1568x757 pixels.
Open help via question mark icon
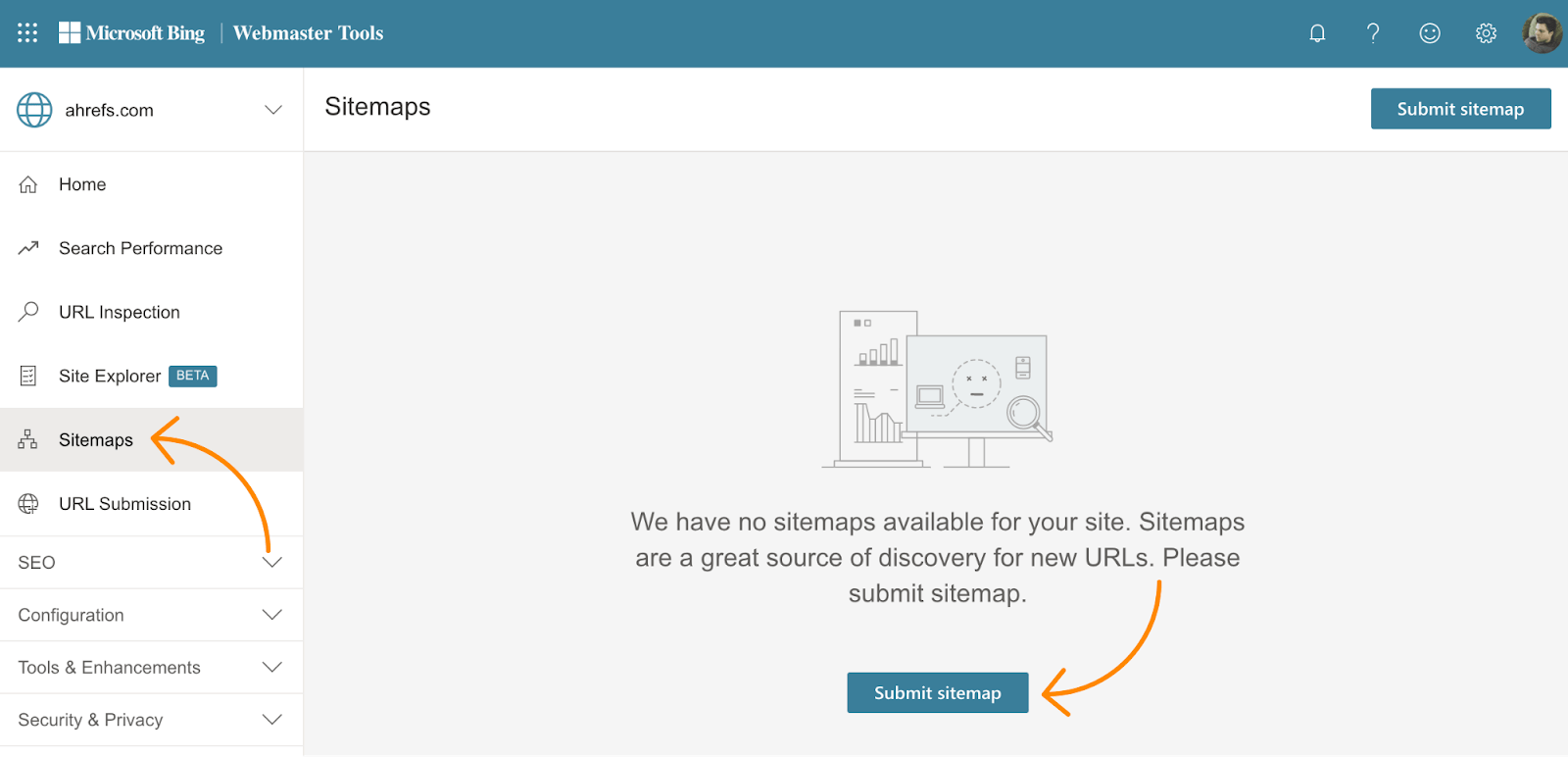(x=1373, y=33)
